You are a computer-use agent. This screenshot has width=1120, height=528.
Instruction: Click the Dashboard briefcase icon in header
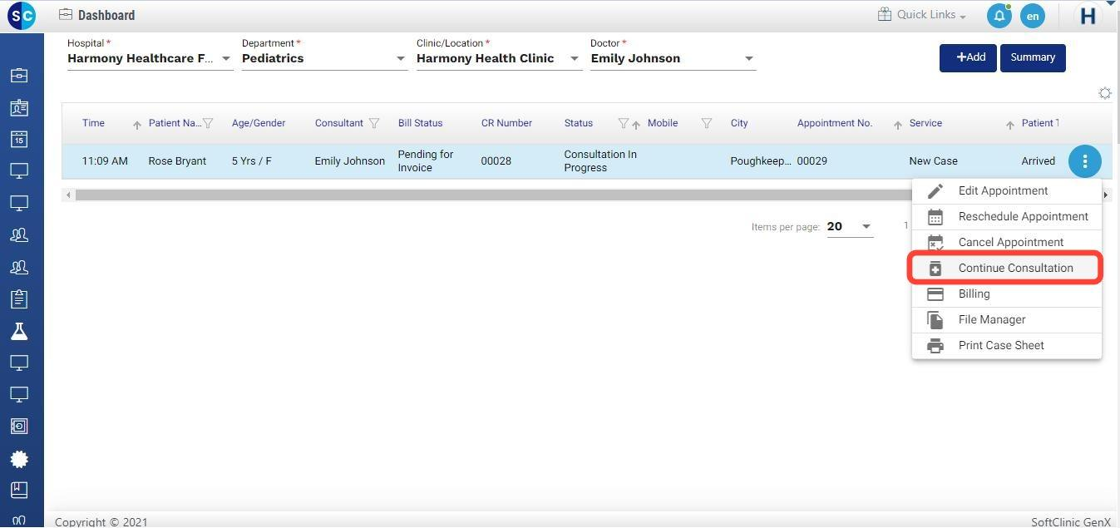coord(66,14)
